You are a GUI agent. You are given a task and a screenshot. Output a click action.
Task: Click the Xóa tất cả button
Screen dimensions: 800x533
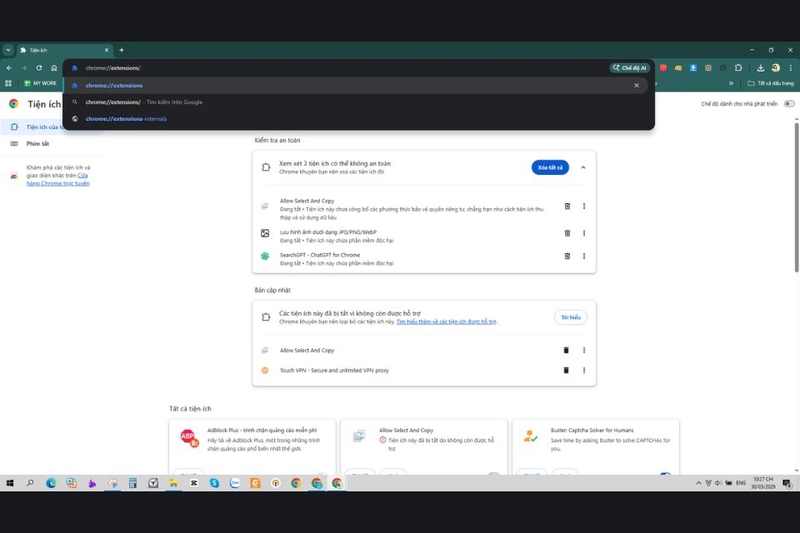coord(550,167)
